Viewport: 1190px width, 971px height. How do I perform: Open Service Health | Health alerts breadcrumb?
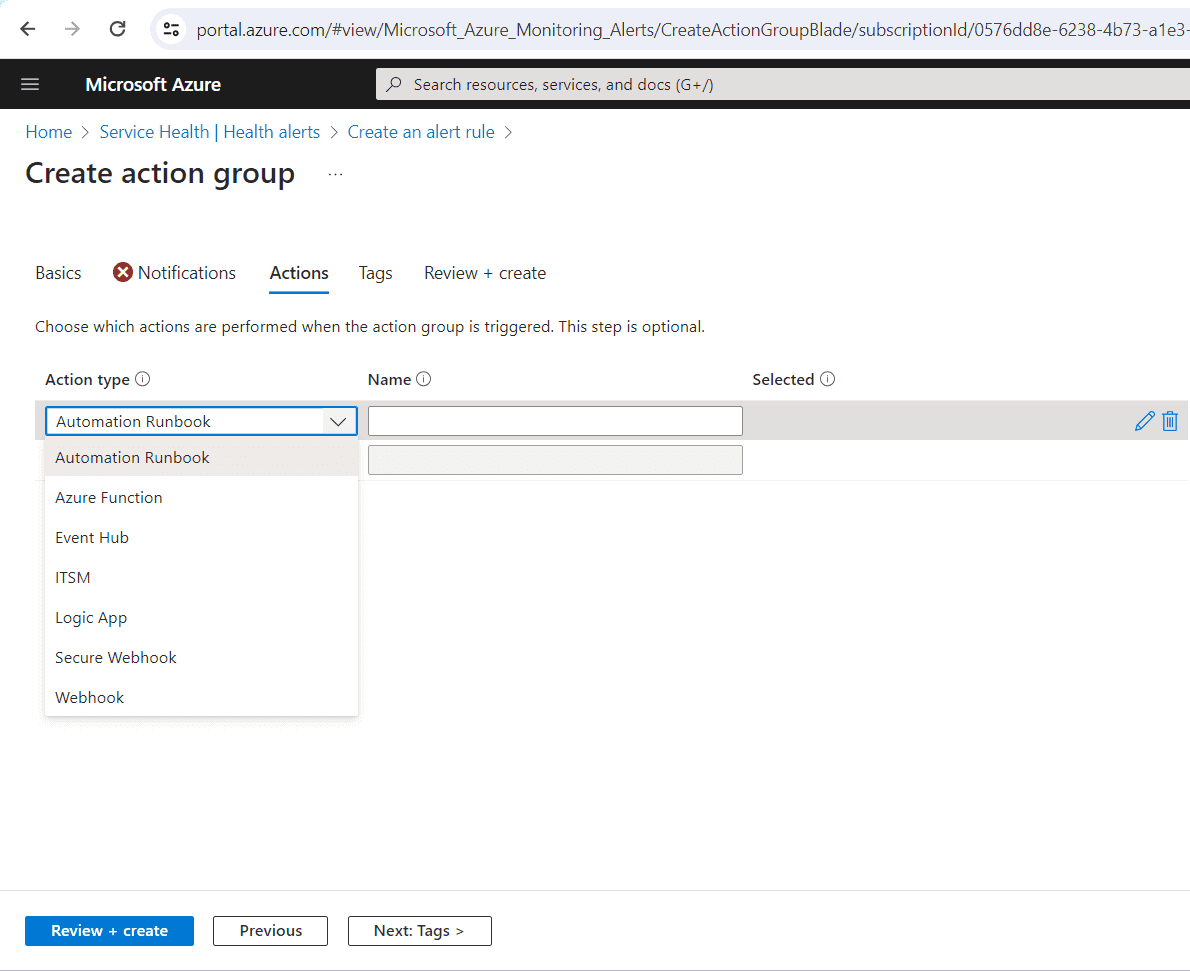[209, 132]
